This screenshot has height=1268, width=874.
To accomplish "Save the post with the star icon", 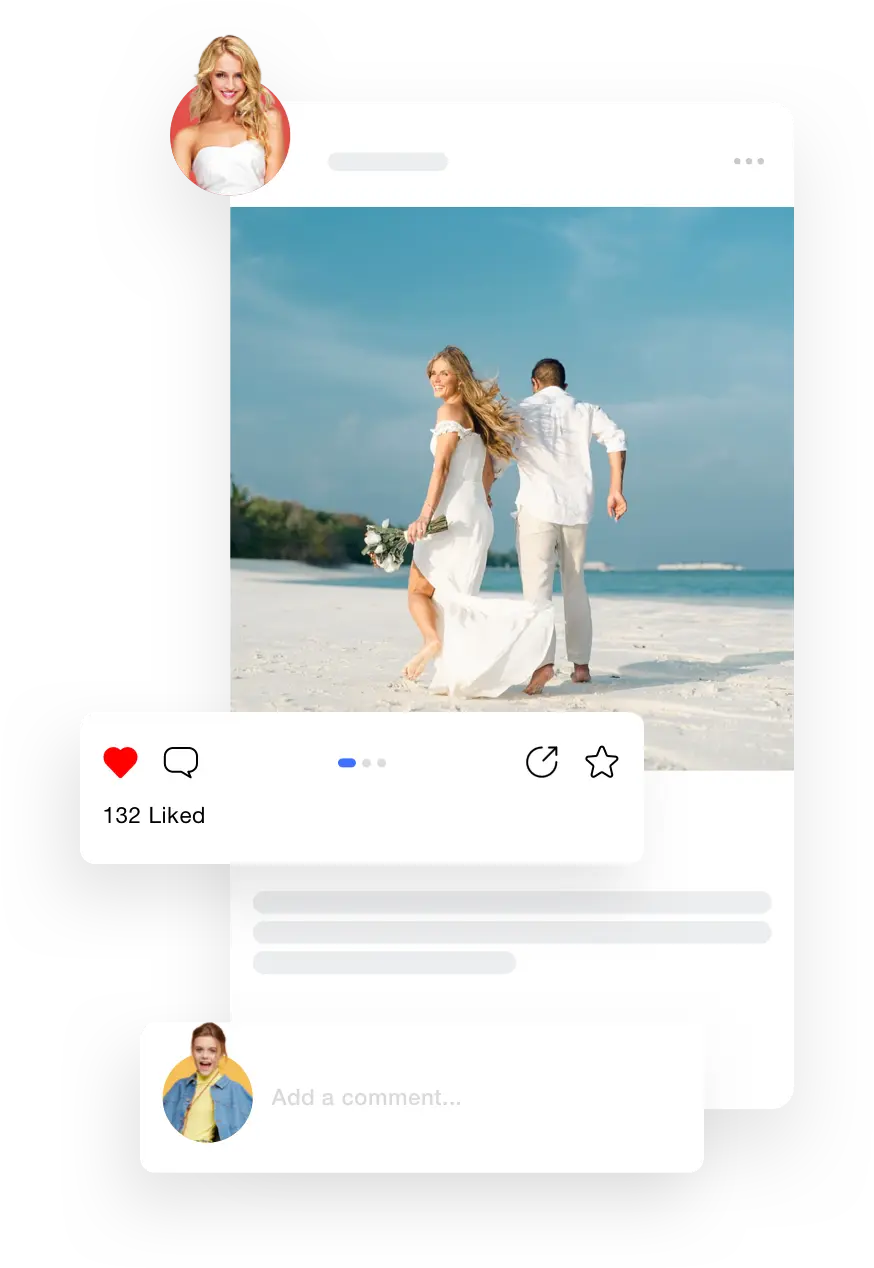I will (x=601, y=762).
